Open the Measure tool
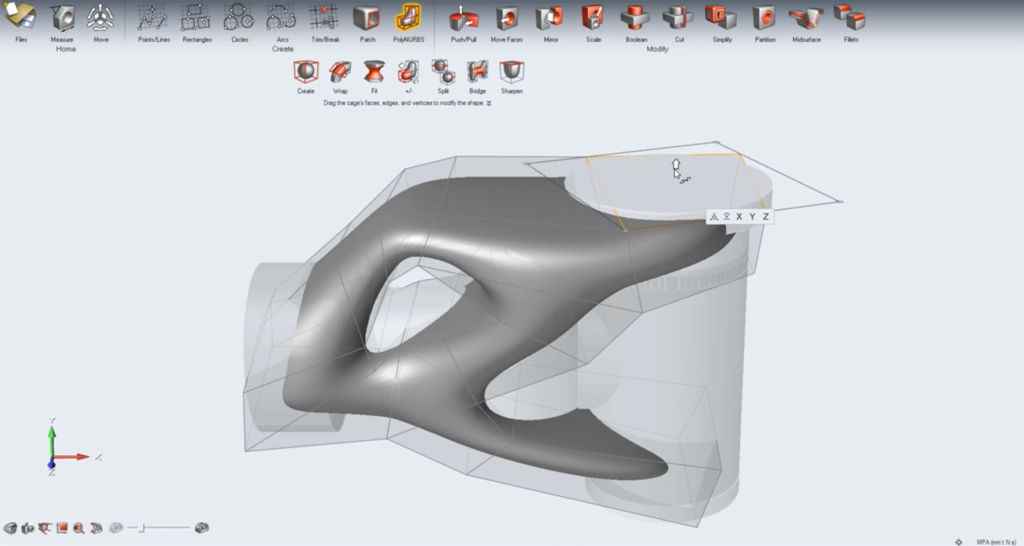Viewport: 1024px width, 546px height. tap(62, 18)
